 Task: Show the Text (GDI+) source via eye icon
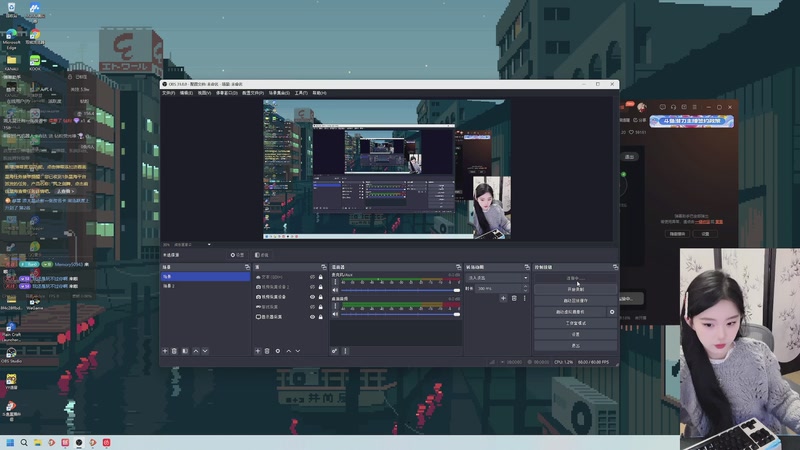[312, 277]
